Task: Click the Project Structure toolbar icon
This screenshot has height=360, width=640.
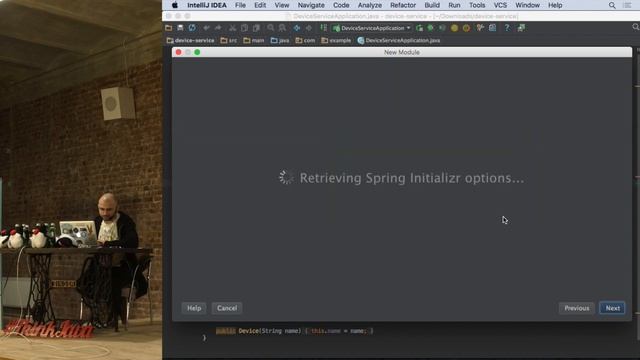Action: [x=493, y=28]
